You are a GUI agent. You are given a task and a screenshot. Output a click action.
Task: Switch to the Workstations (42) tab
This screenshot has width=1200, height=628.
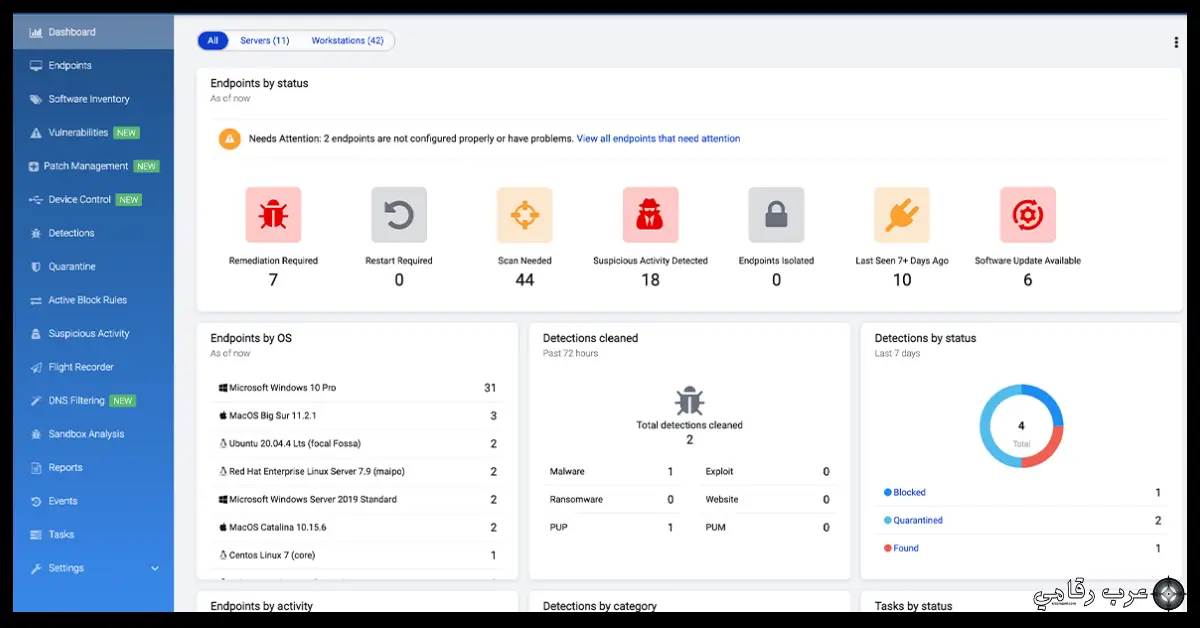pyautogui.click(x=348, y=41)
